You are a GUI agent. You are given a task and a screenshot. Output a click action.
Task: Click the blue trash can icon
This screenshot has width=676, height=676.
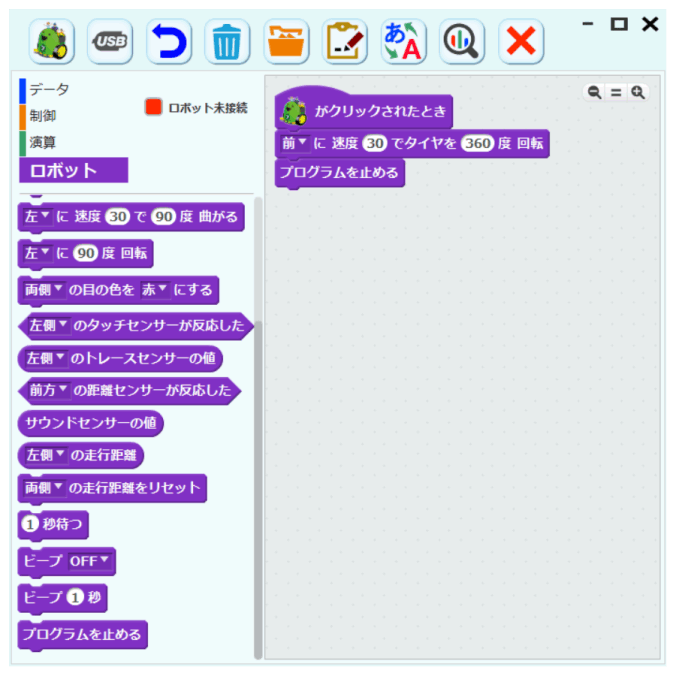[227, 41]
